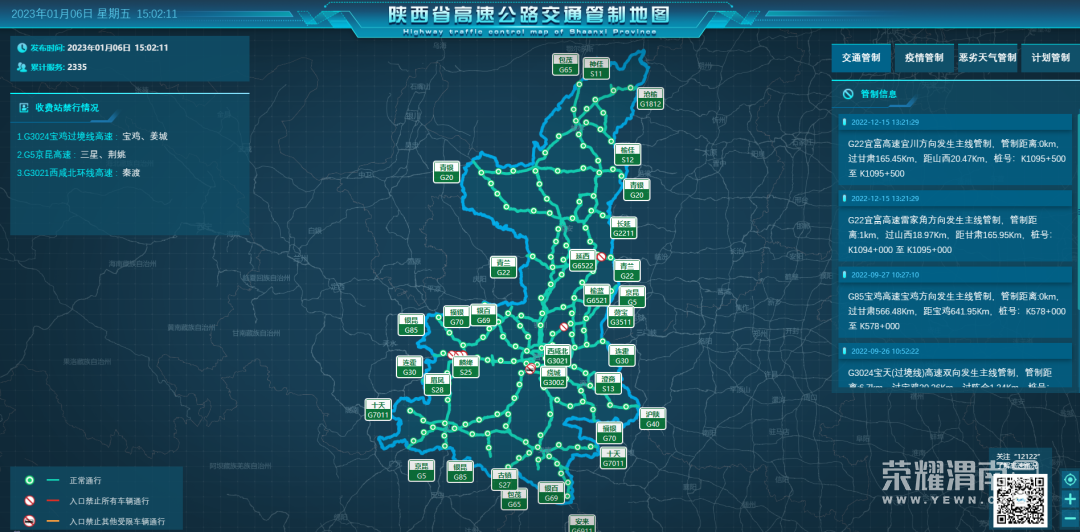Open the 恶劣天气管制 tab
1080x532 pixels.
(x=987, y=58)
